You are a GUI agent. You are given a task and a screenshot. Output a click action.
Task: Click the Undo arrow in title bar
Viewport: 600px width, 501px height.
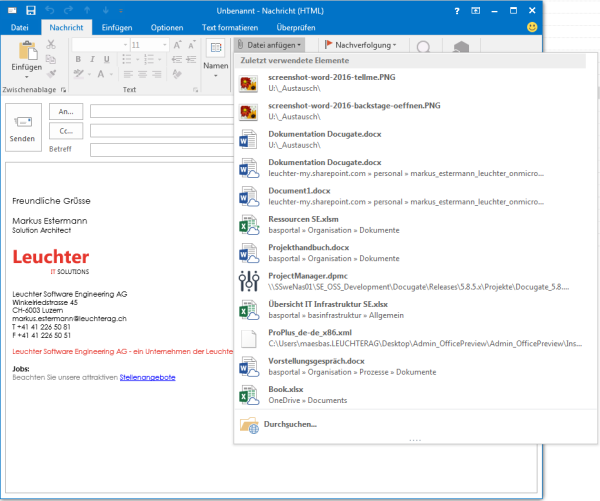point(50,10)
